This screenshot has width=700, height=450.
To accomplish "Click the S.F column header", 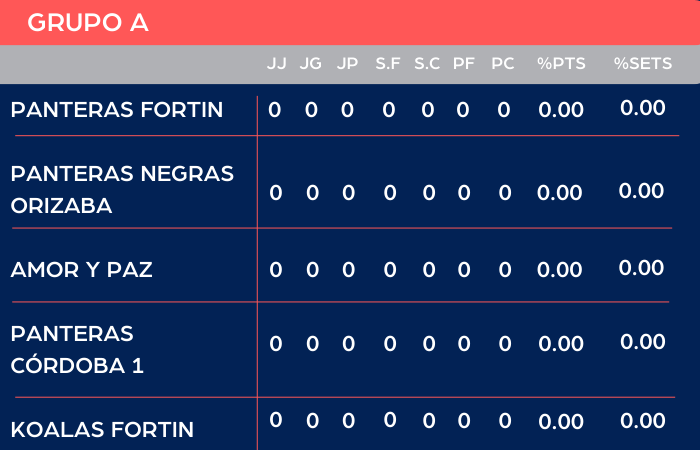I will [x=388, y=64].
